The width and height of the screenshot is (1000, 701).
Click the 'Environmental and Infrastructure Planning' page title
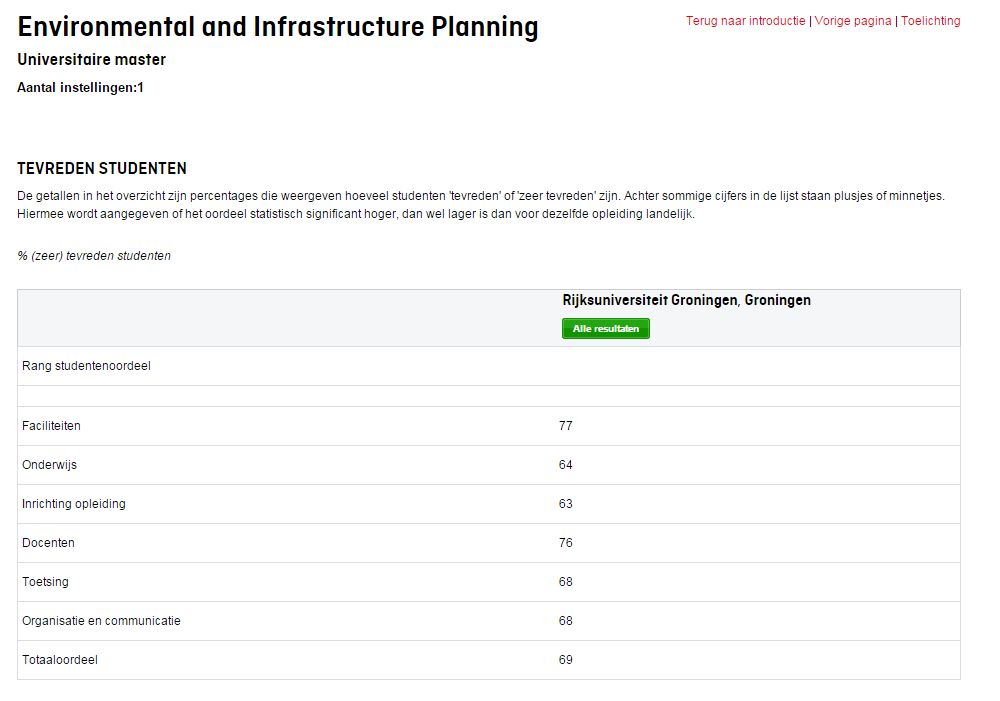click(278, 27)
